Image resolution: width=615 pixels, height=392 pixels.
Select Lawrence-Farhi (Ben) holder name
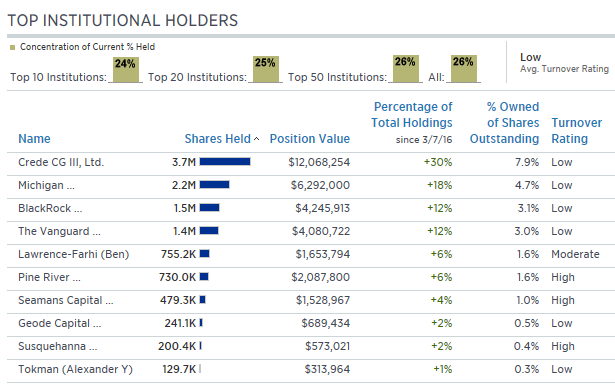pos(74,254)
